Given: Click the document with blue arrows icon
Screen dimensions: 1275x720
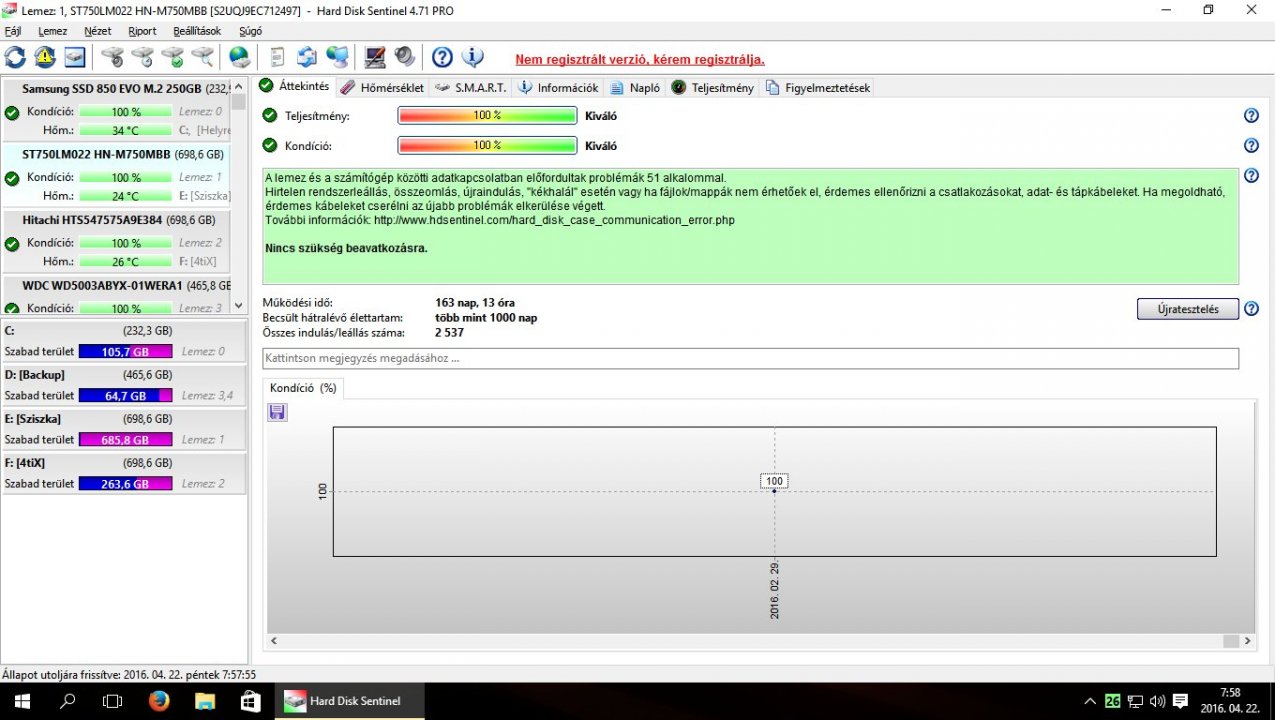Looking at the screenshot, I should 308,57.
